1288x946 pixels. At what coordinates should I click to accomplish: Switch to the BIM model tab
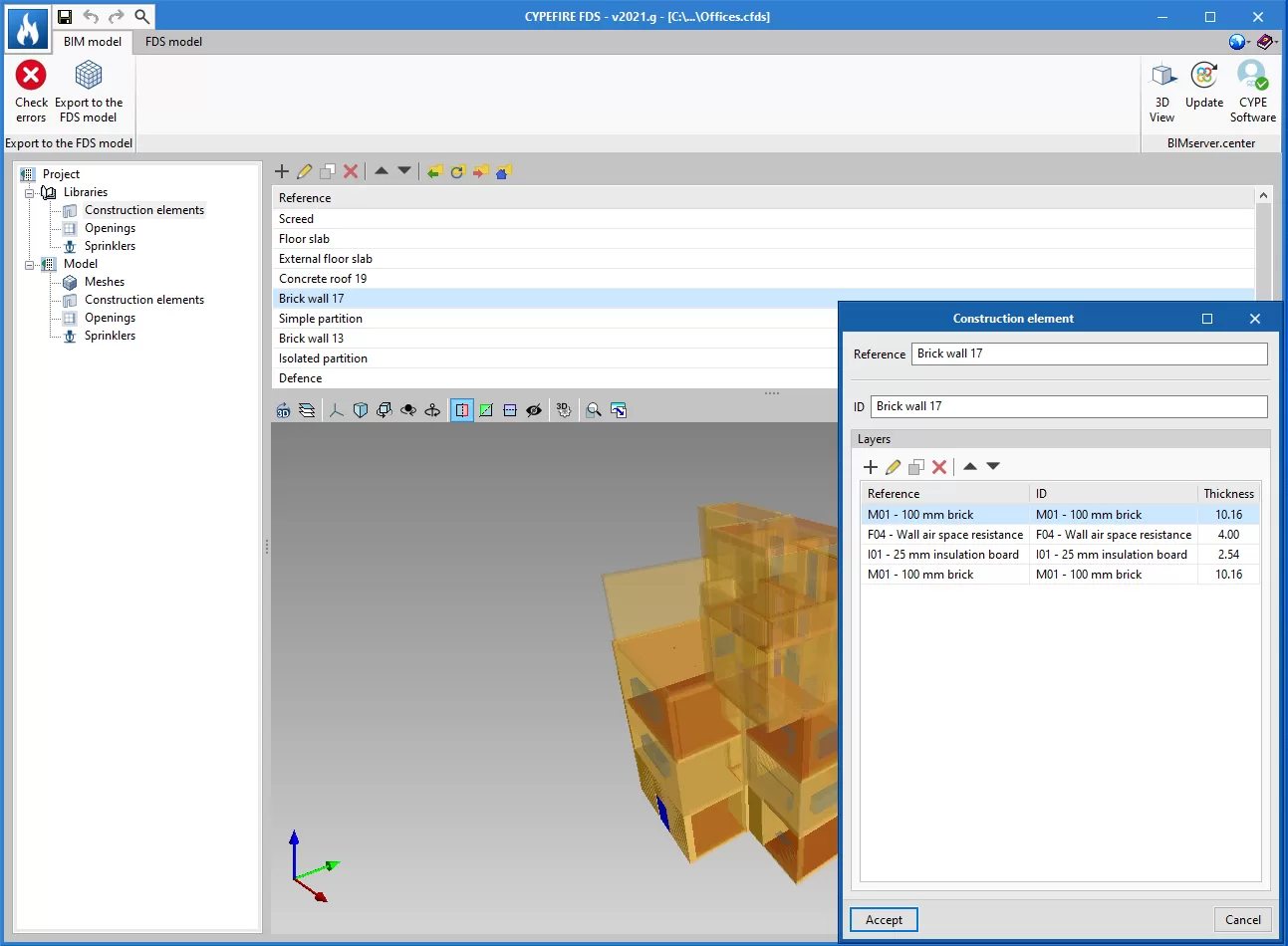coord(93,42)
